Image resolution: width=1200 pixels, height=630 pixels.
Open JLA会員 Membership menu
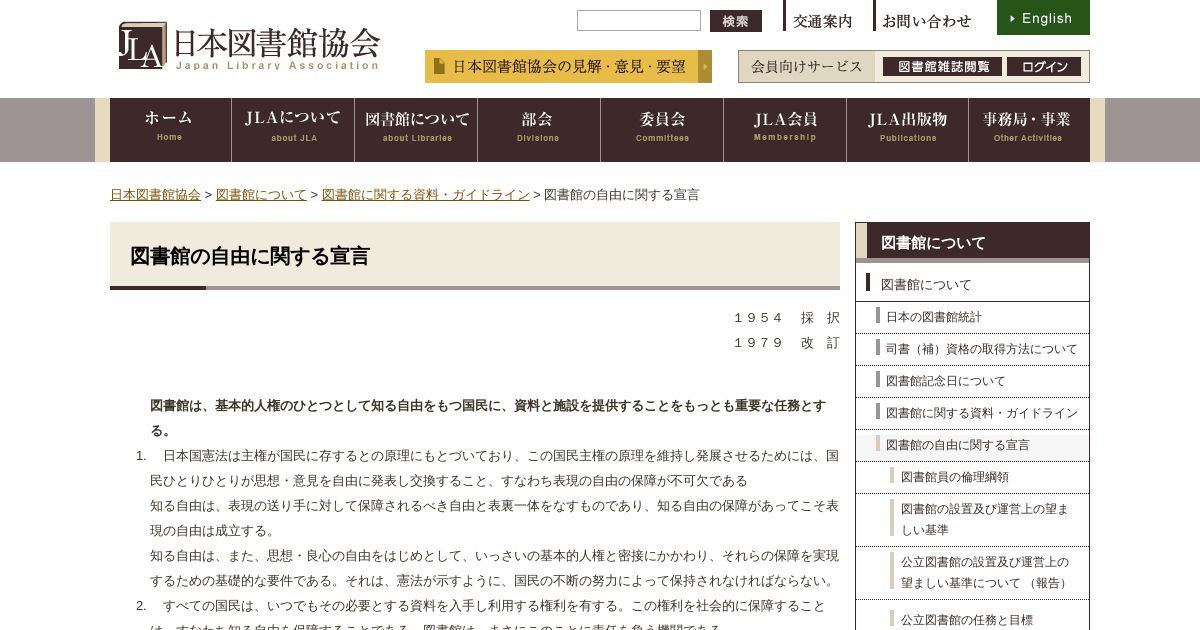(x=785, y=130)
